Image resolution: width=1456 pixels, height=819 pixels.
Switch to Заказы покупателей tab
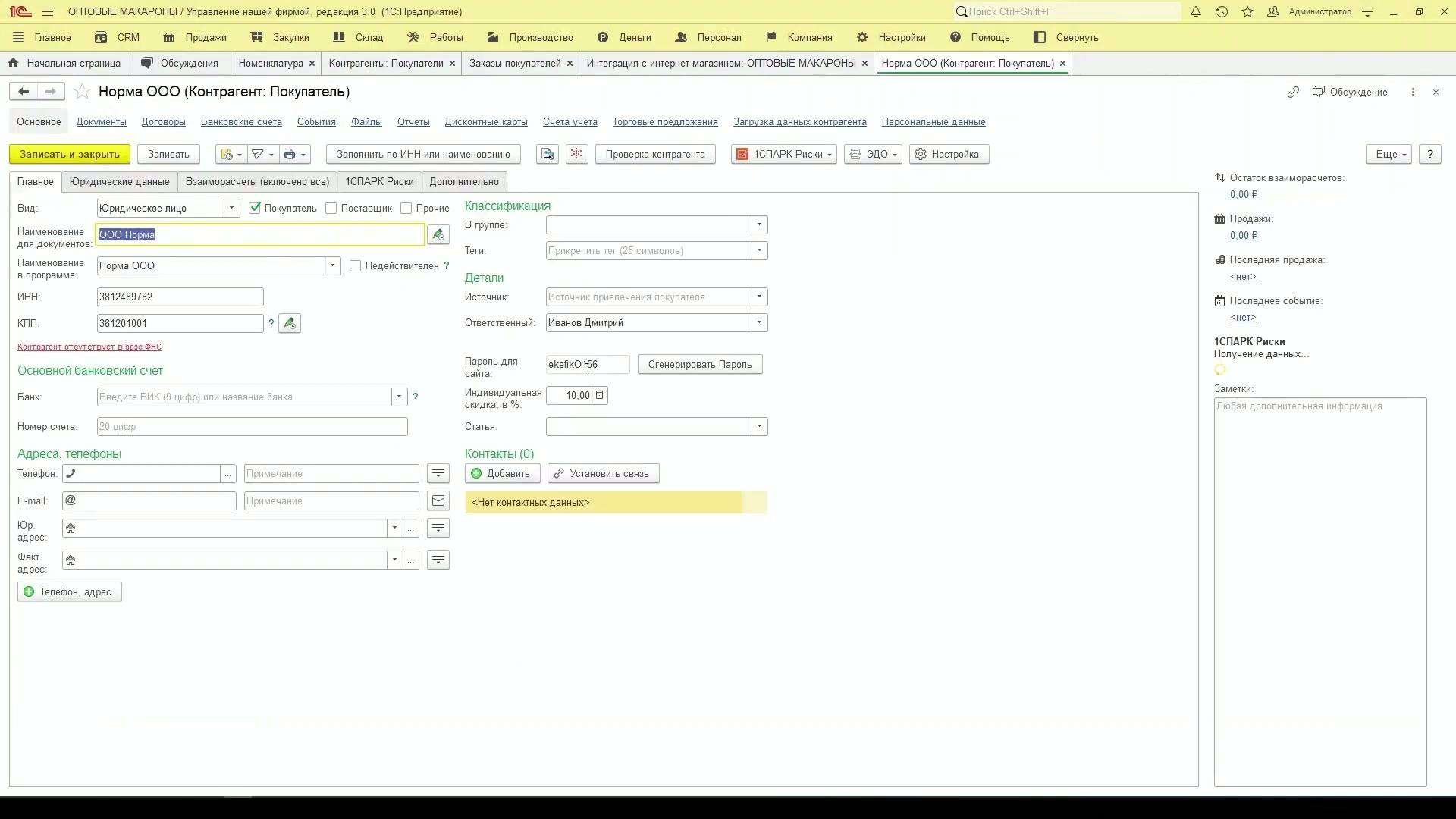(515, 63)
